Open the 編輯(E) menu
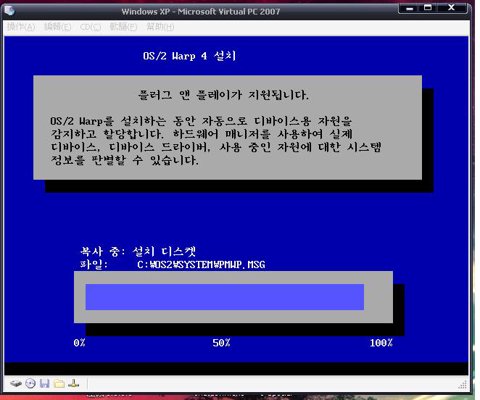Image resolution: width=480 pixels, height=400 pixels. tap(58, 27)
